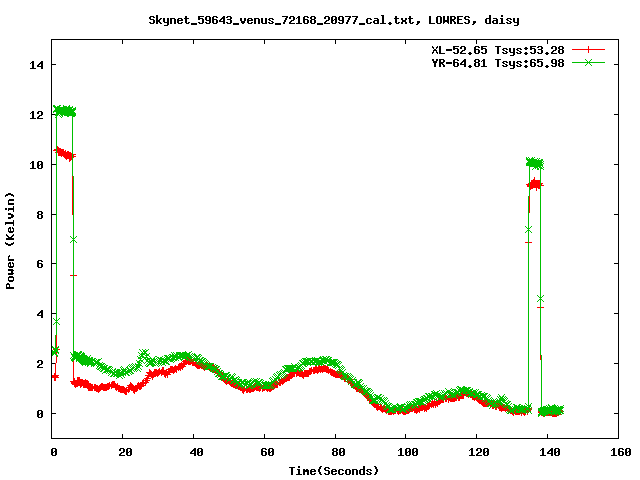Click the x-axis tick label 100
The image size is (640, 480).
[408, 452]
